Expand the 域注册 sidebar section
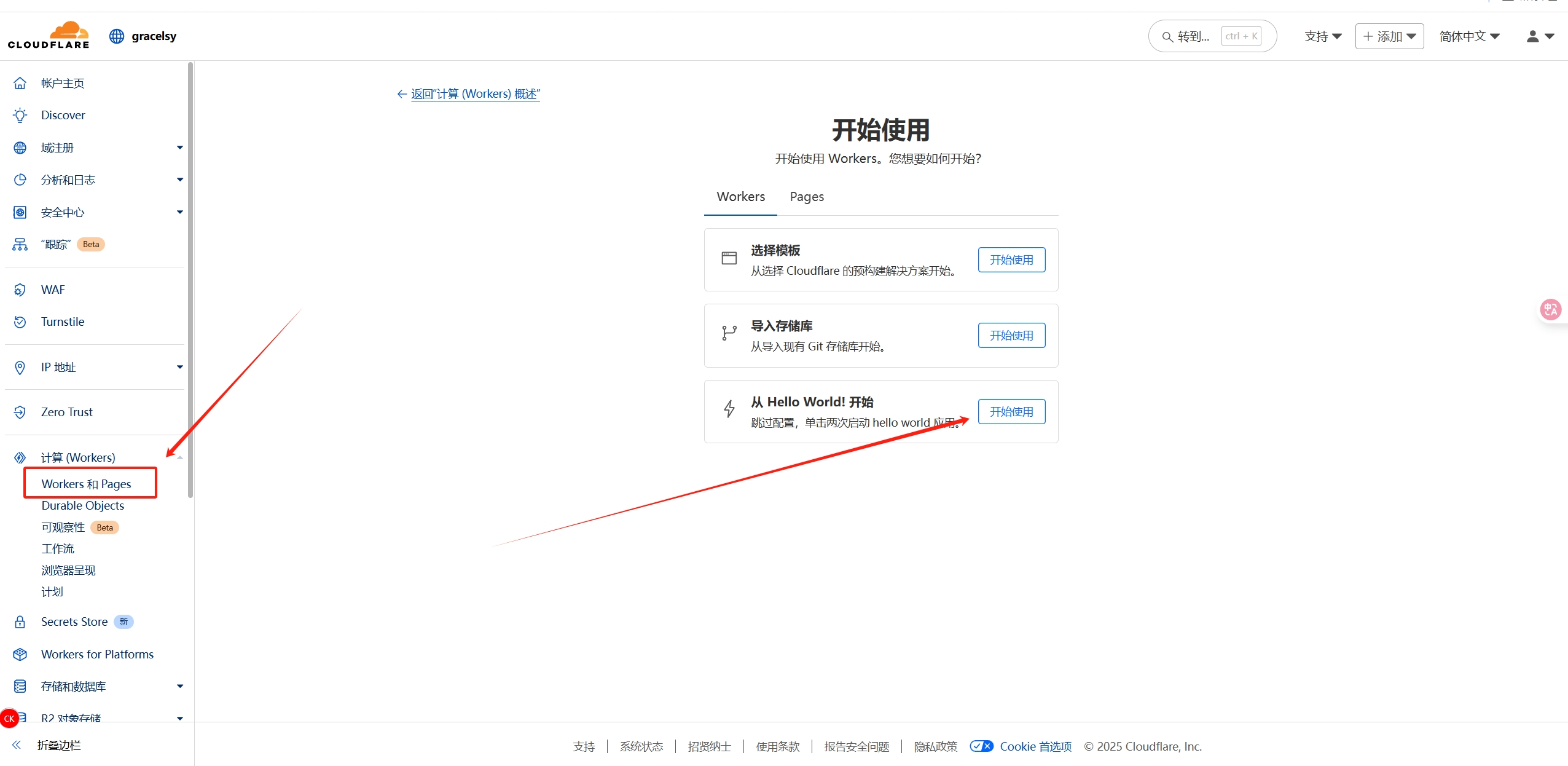Image resolution: width=1568 pixels, height=766 pixels. point(179,148)
